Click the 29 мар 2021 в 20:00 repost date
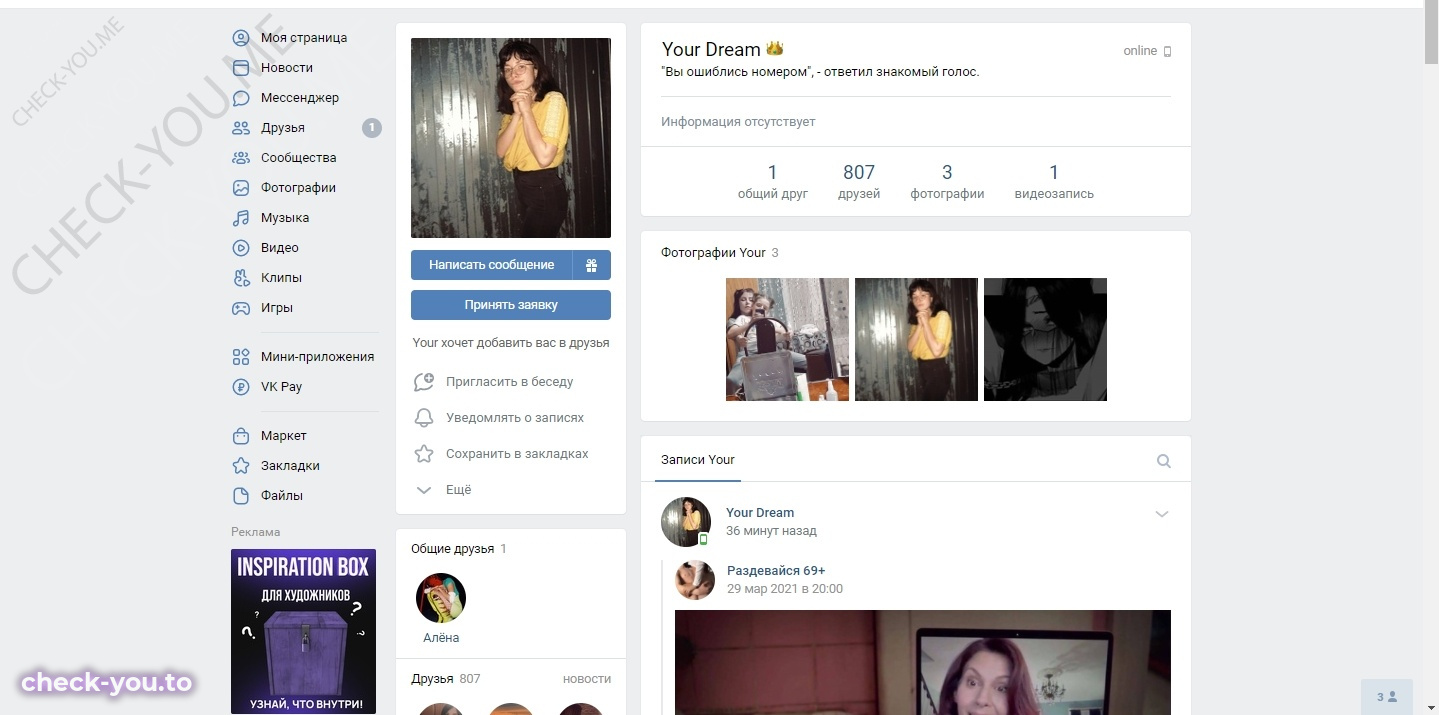Screen dimensions: 1439x715 [x=785, y=589]
